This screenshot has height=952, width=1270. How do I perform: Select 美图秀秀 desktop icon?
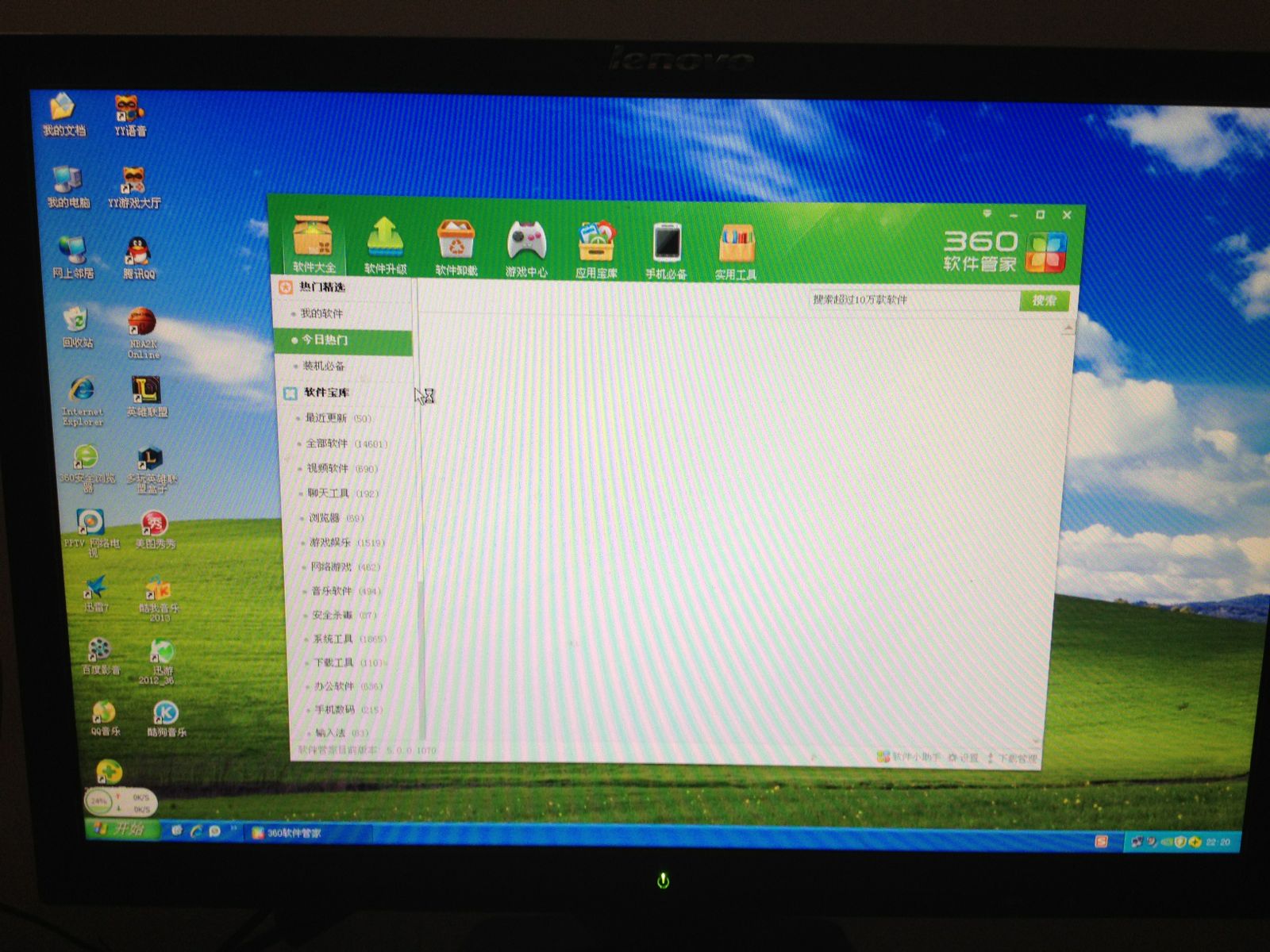[155, 530]
